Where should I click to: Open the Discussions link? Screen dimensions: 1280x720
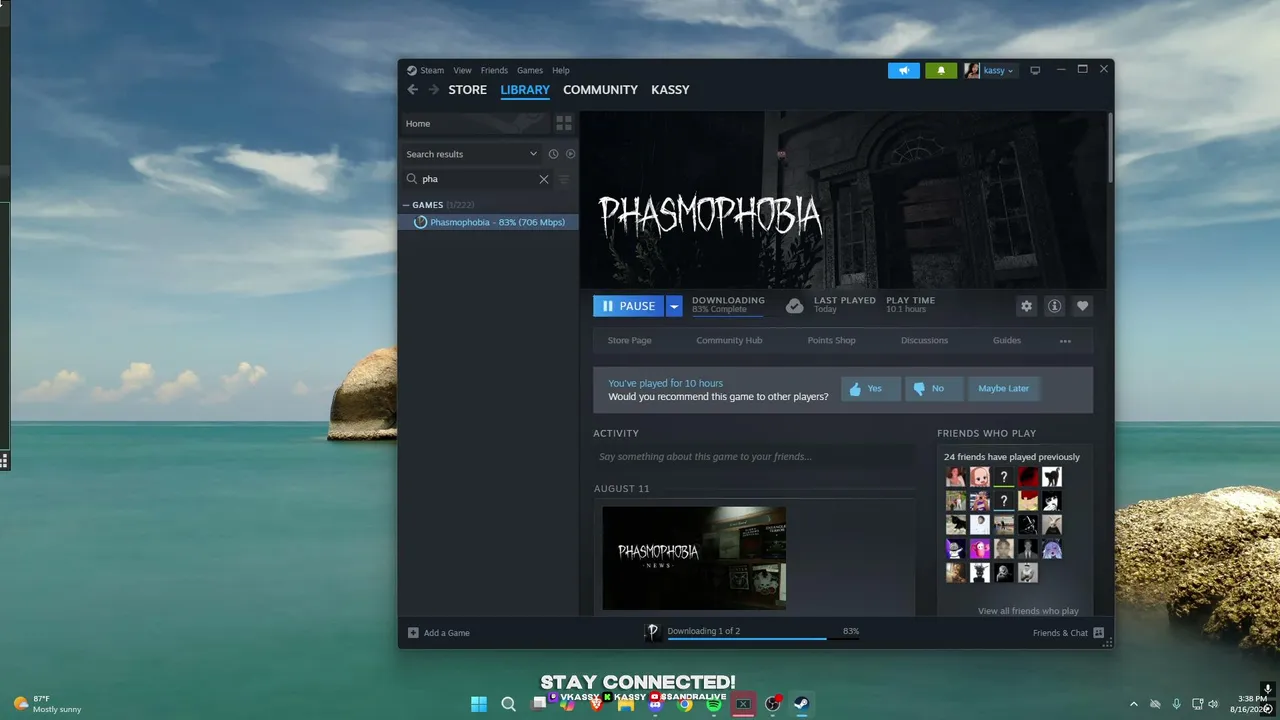(924, 340)
